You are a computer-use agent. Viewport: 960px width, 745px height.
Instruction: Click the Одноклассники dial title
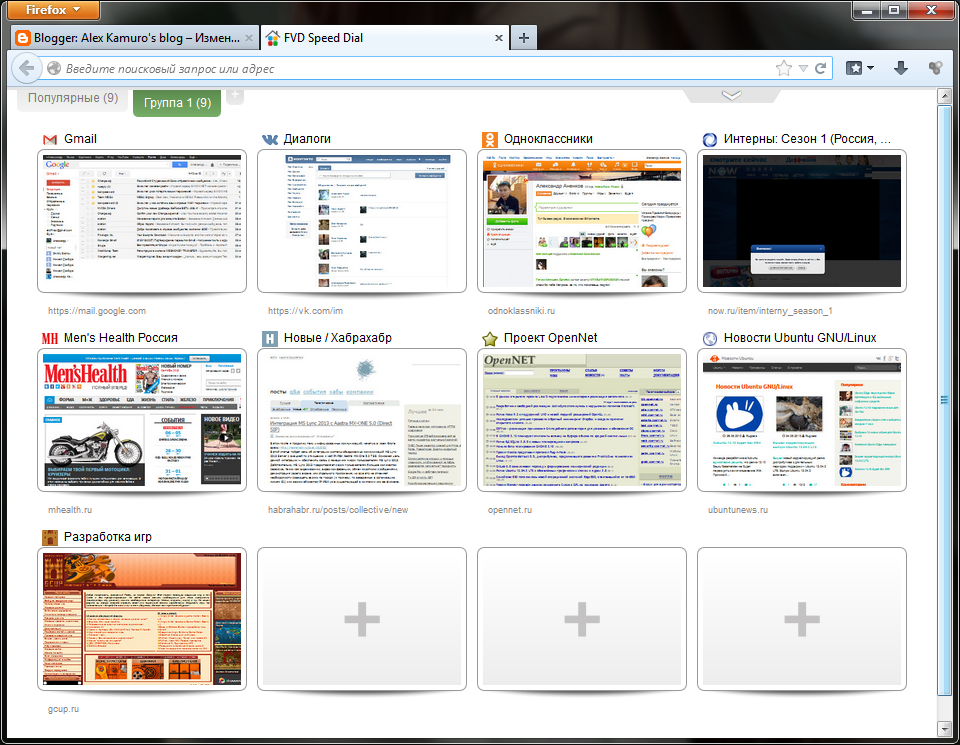click(x=548, y=139)
